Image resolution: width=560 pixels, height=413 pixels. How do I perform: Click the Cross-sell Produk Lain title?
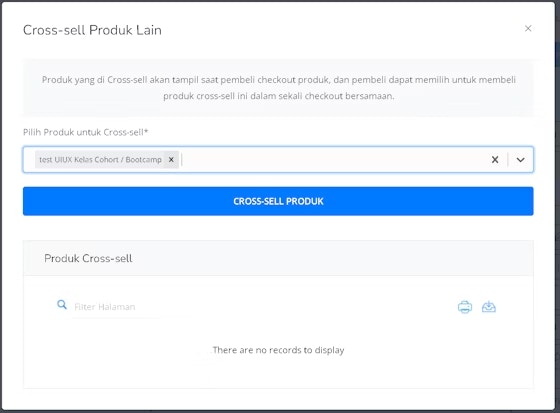92,30
